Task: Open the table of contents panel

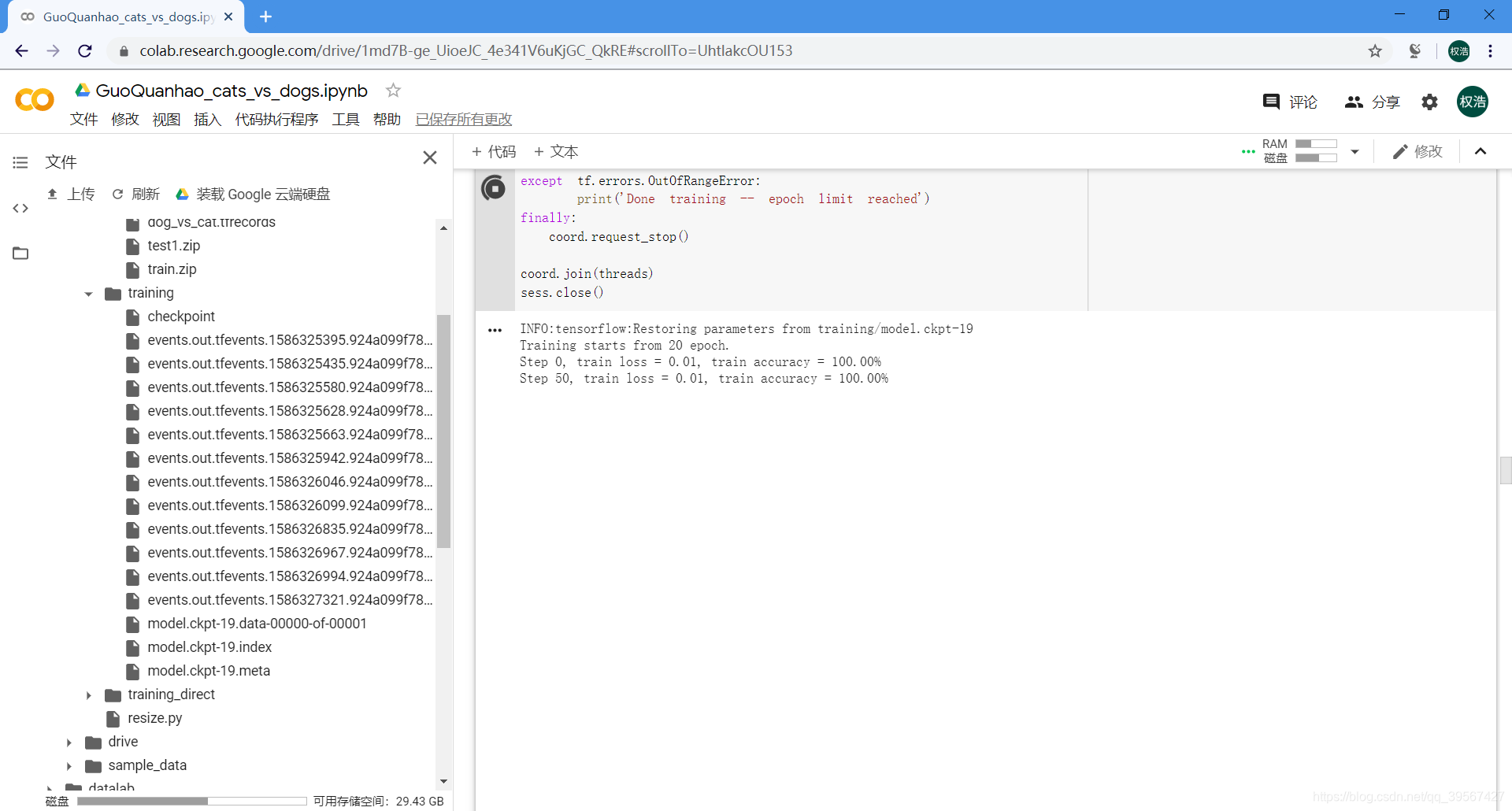Action: tap(20, 162)
